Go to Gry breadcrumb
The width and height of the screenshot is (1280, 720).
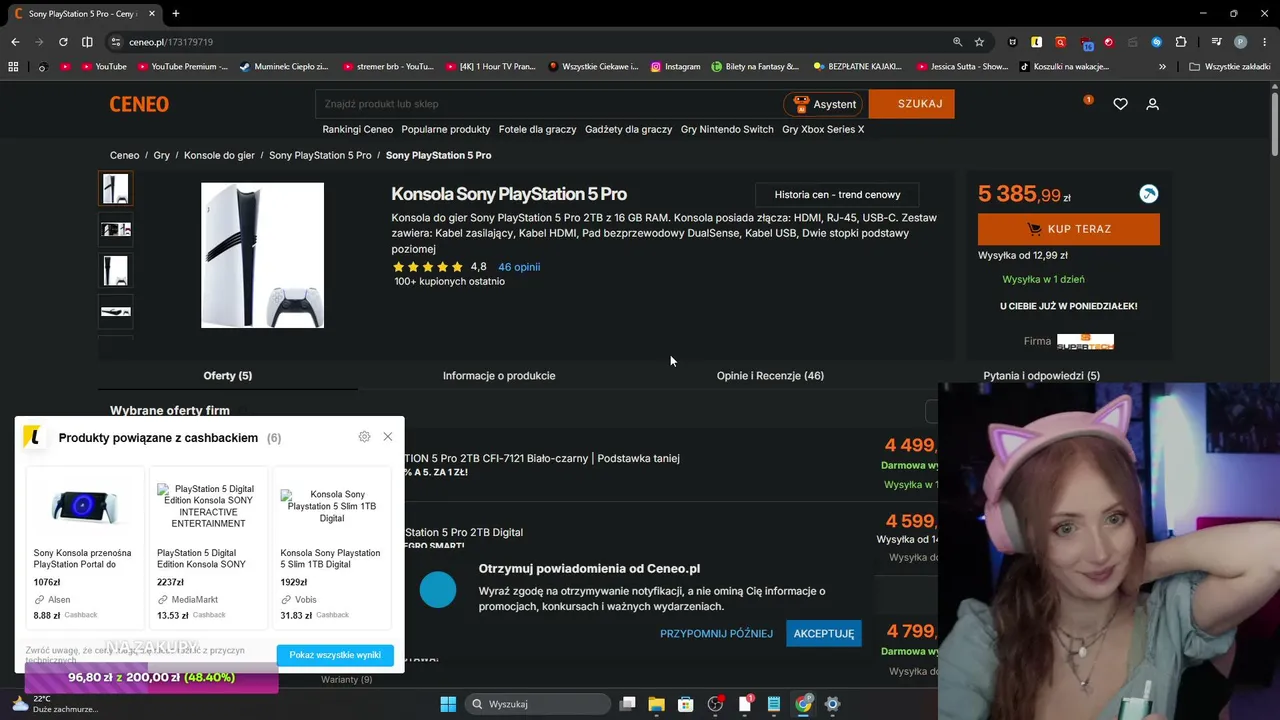pos(162,155)
